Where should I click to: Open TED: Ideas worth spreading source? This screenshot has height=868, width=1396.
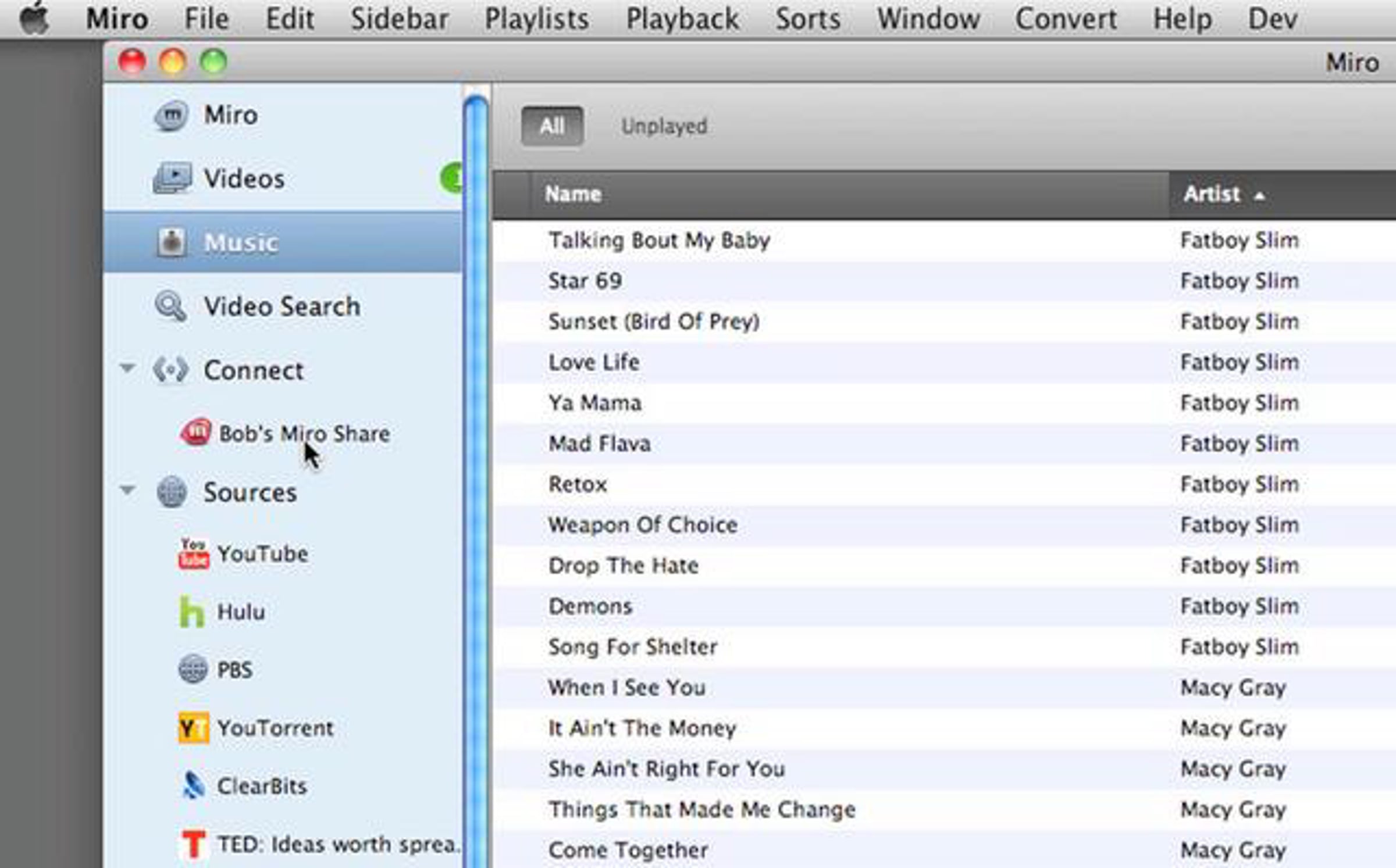tap(339, 844)
